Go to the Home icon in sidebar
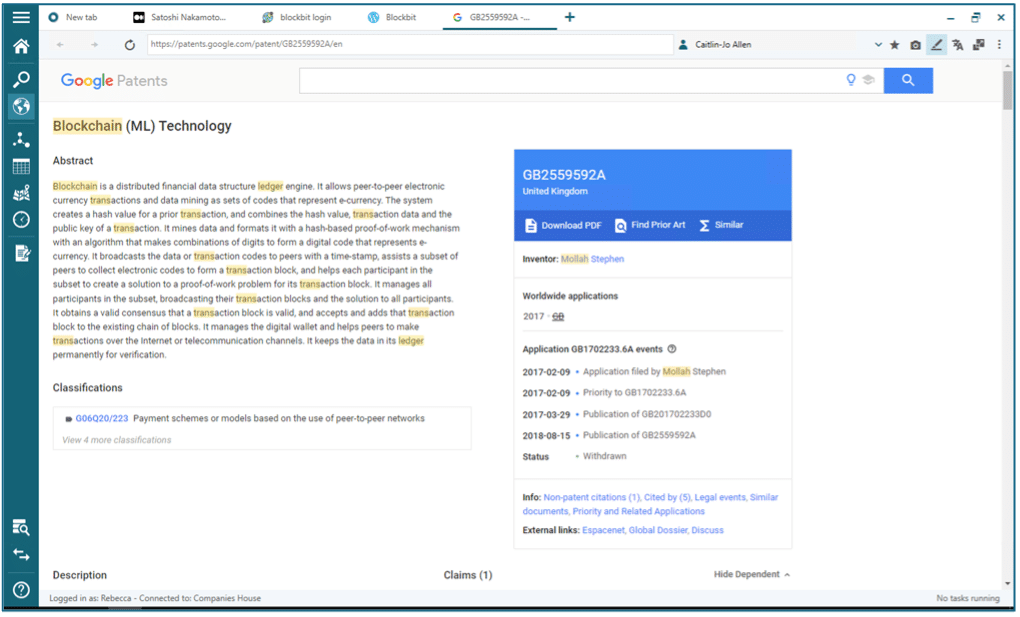The image size is (1020, 617). point(21,46)
